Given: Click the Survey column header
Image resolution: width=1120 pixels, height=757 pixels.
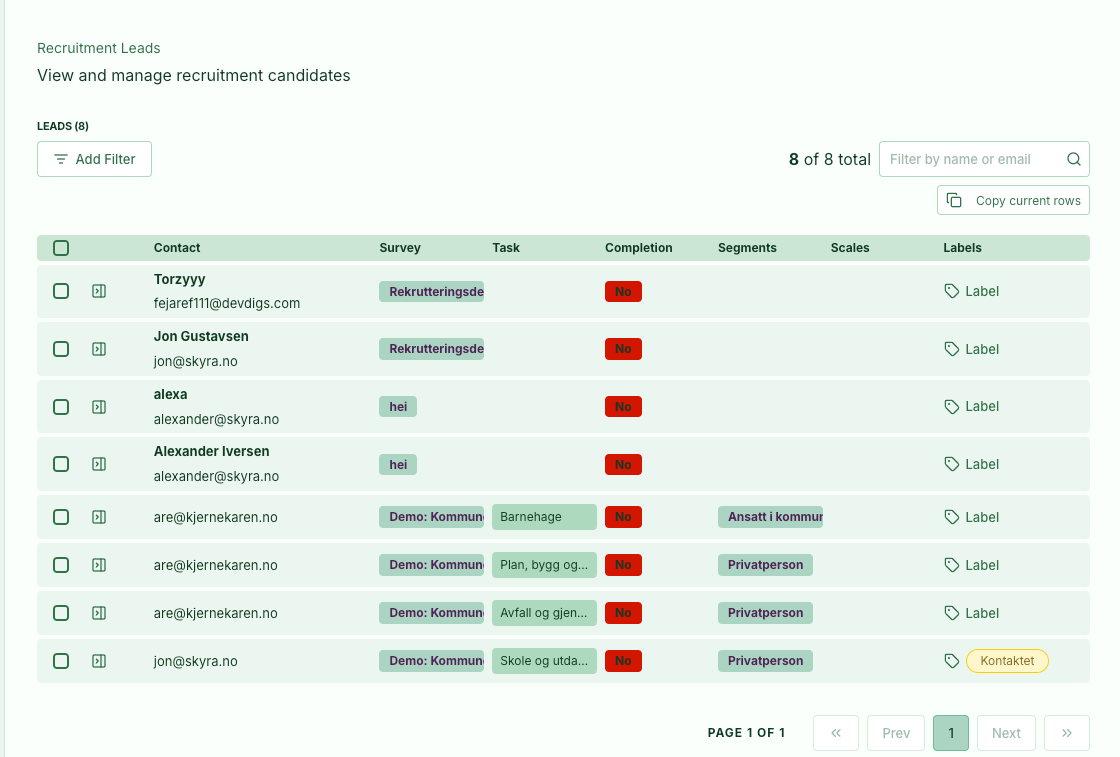Looking at the screenshot, I should [x=400, y=248].
